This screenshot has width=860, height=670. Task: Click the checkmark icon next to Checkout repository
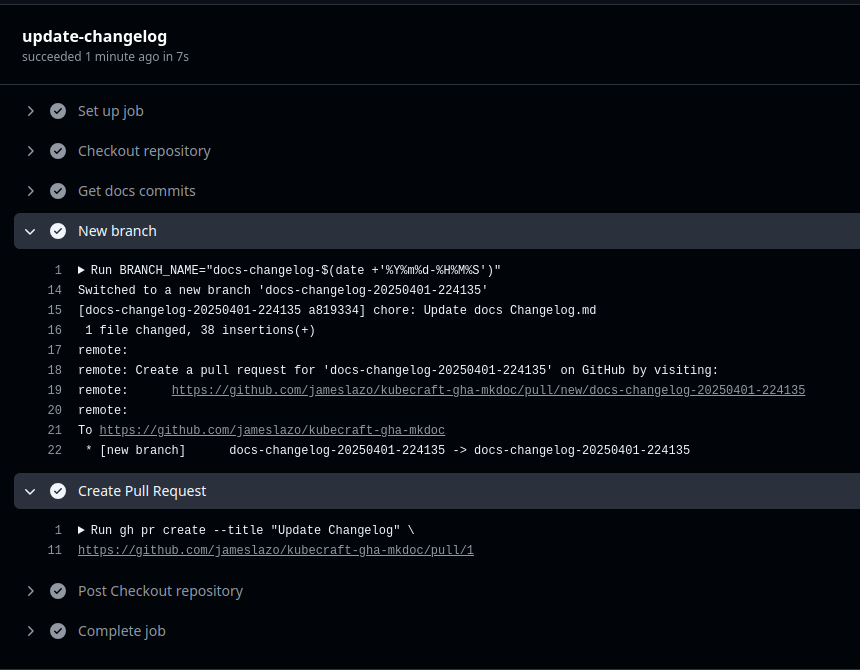58,151
